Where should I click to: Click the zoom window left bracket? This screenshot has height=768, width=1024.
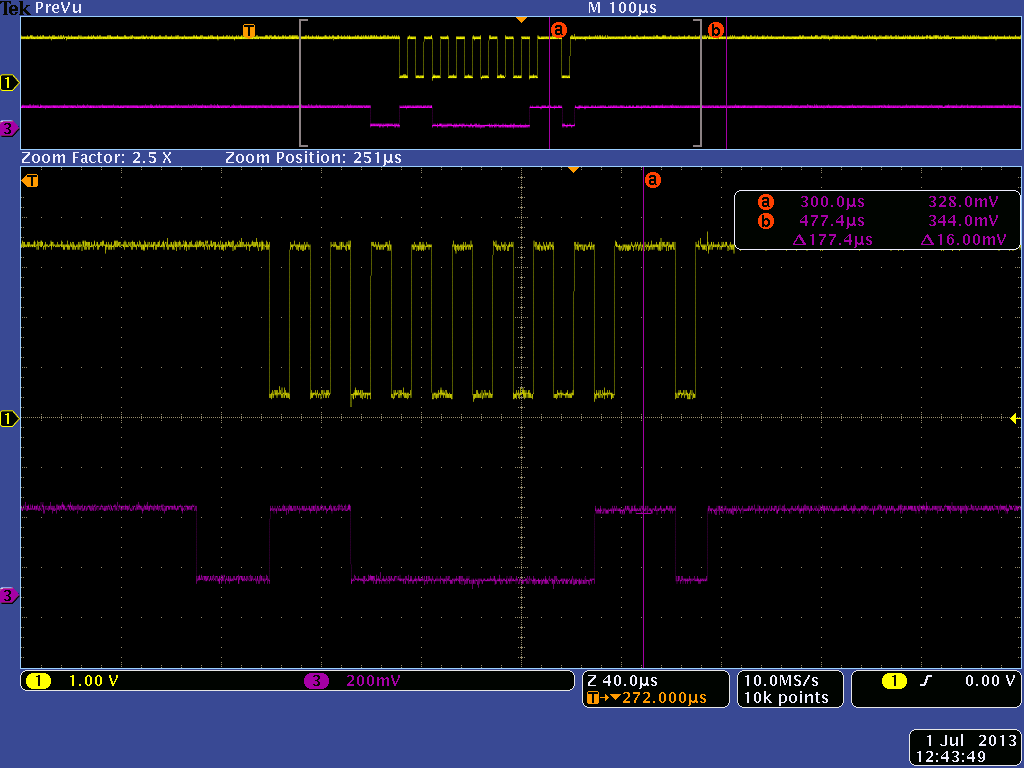302,83
